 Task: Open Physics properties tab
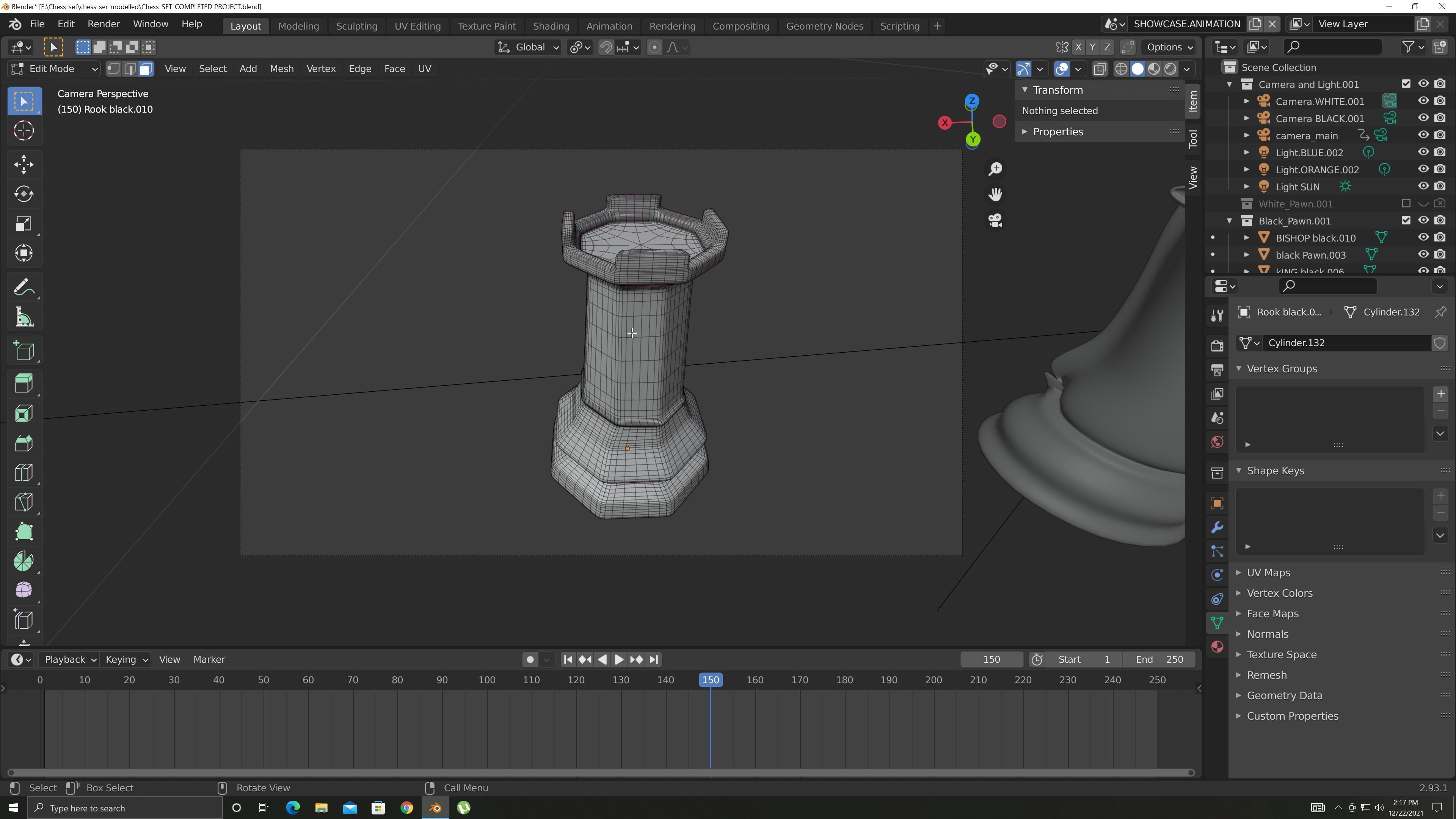point(1217,575)
